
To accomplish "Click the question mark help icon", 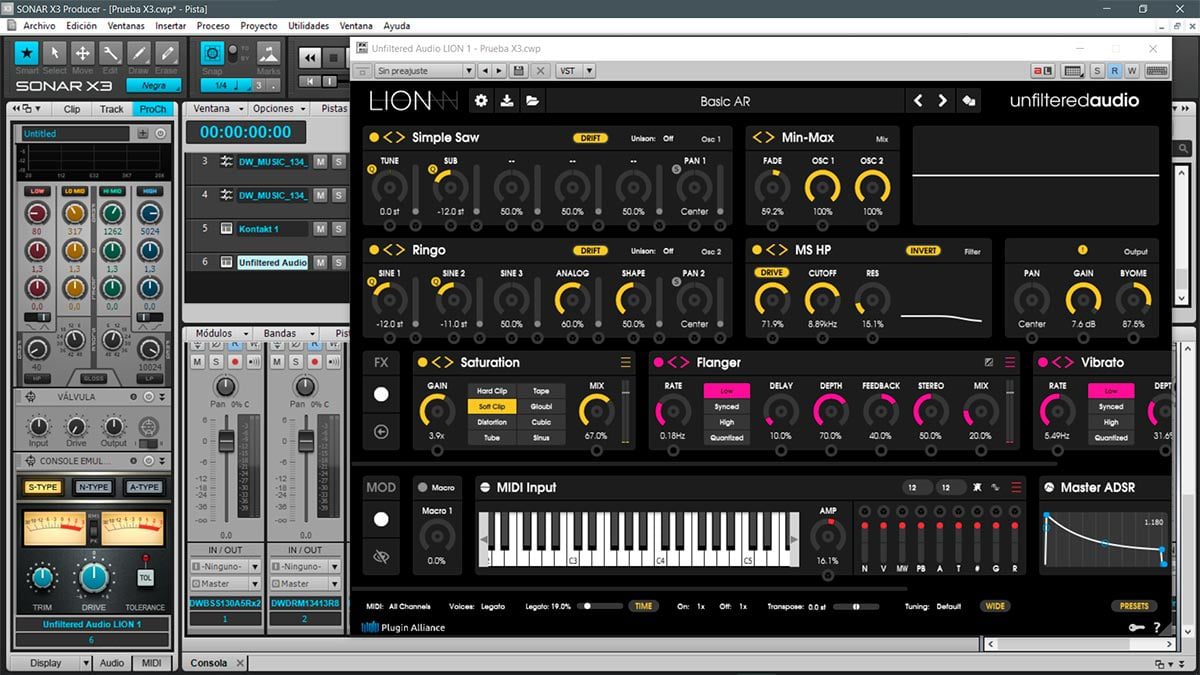I will (1157, 627).
